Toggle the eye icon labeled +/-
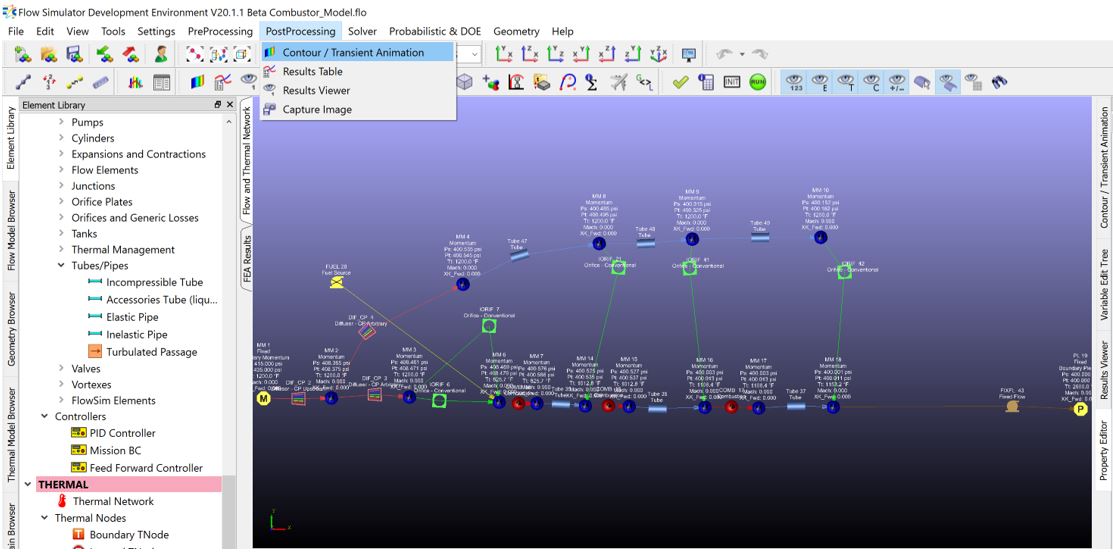The width and height of the screenshot is (1113, 552). pyautogui.click(x=895, y=83)
